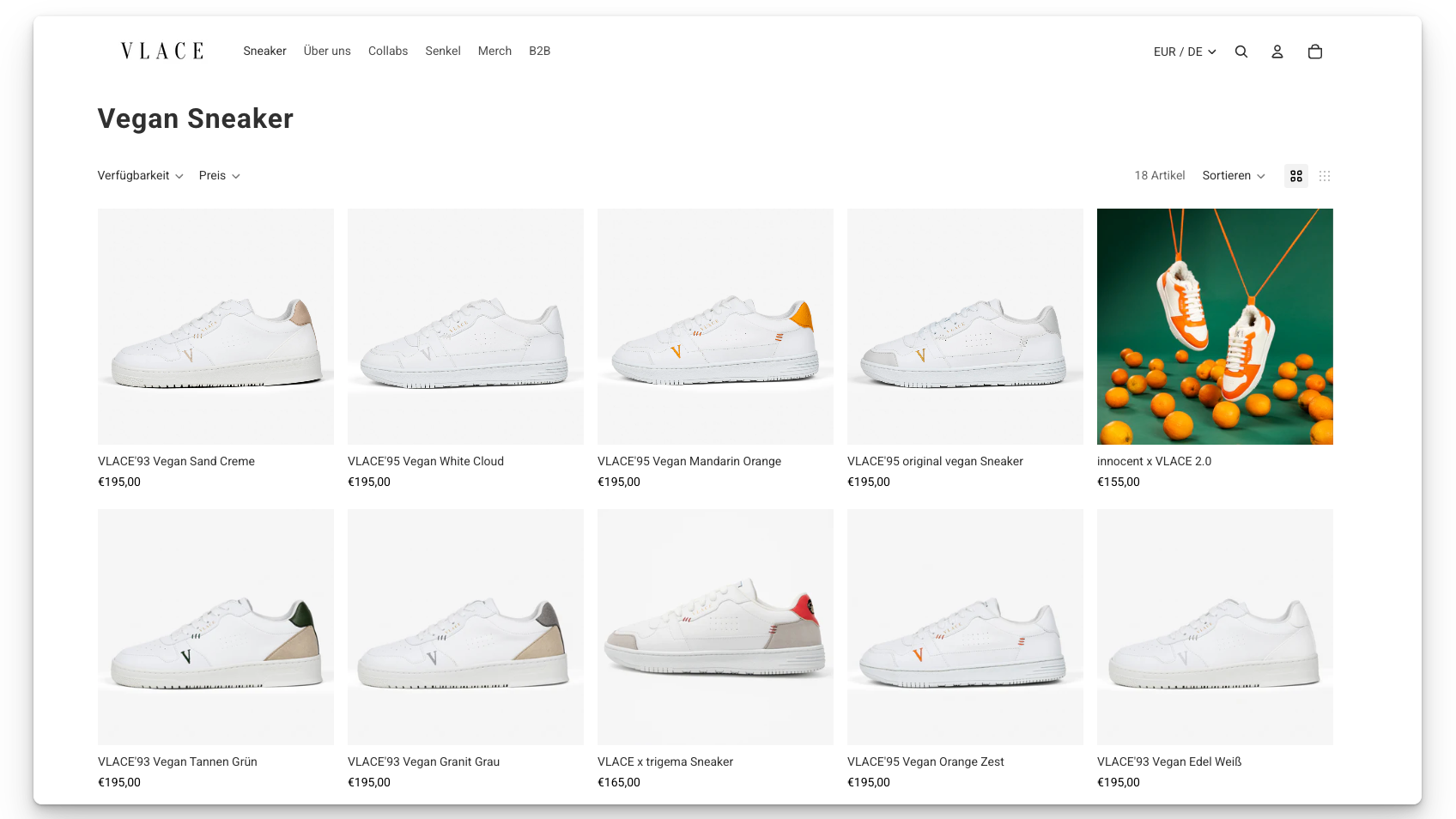The height and width of the screenshot is (819, 1456).
Task: Open VLACE x trigema Sneaker title link
Action: (665, 762)
